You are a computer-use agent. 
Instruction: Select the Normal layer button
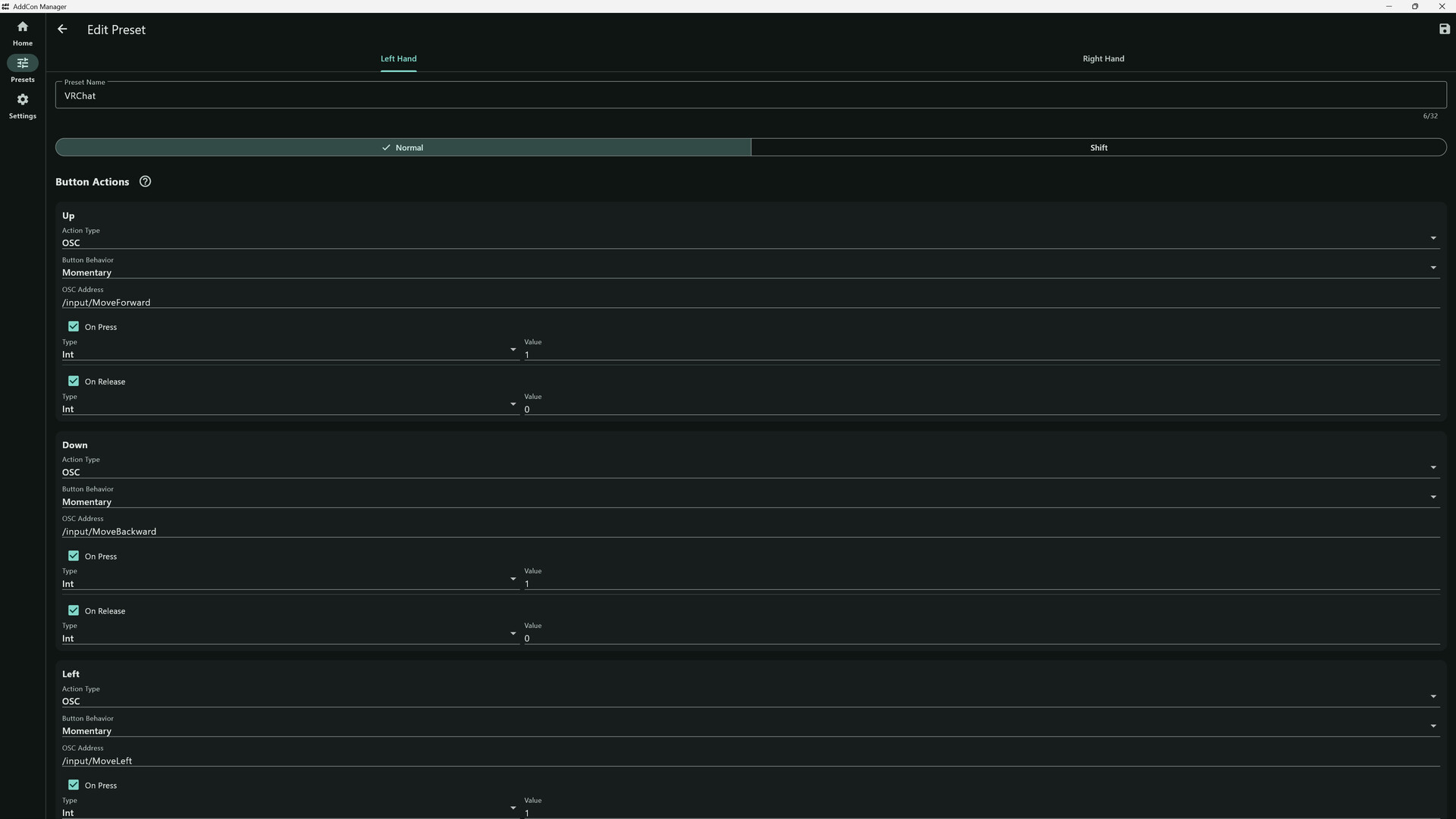point(403,148)
